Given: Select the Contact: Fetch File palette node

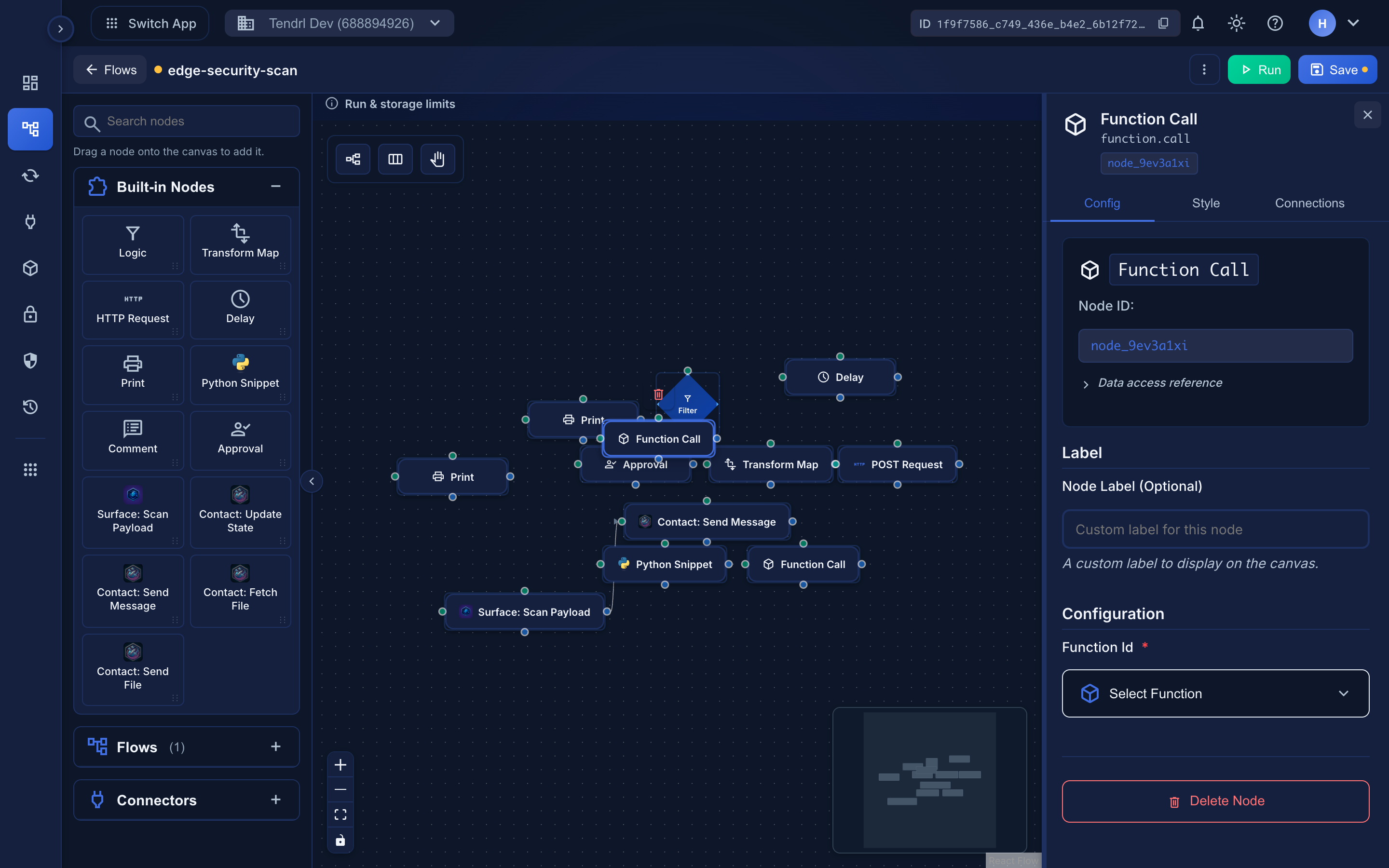Looking at the screenshot, I should pos(240,591).
